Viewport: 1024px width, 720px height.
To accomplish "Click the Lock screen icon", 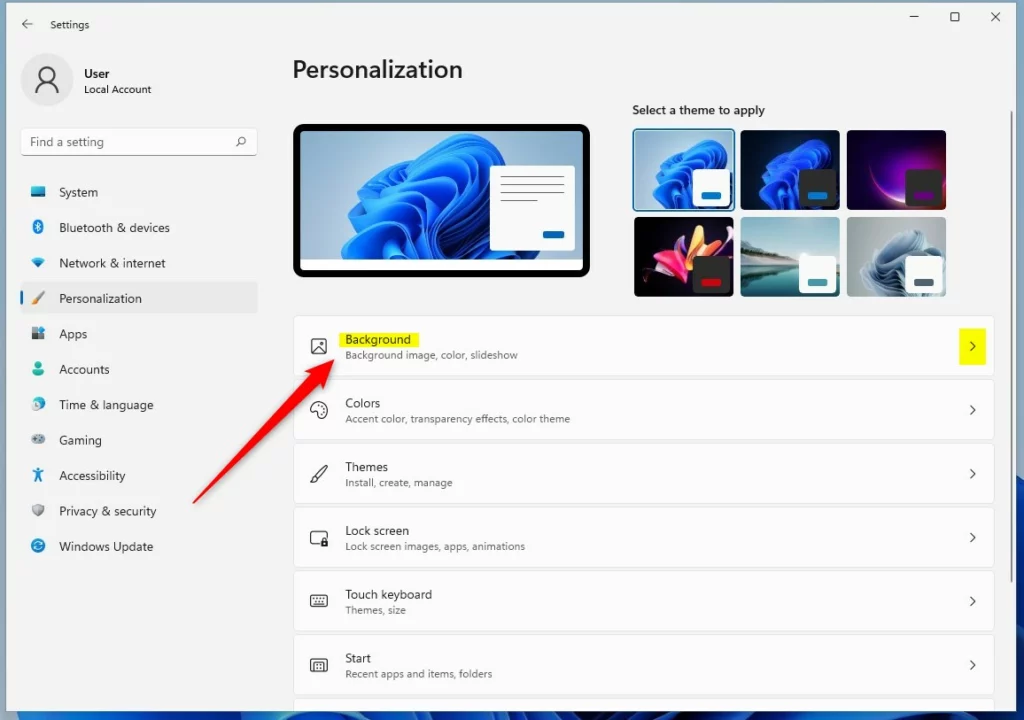I will [x=319, y=538].
